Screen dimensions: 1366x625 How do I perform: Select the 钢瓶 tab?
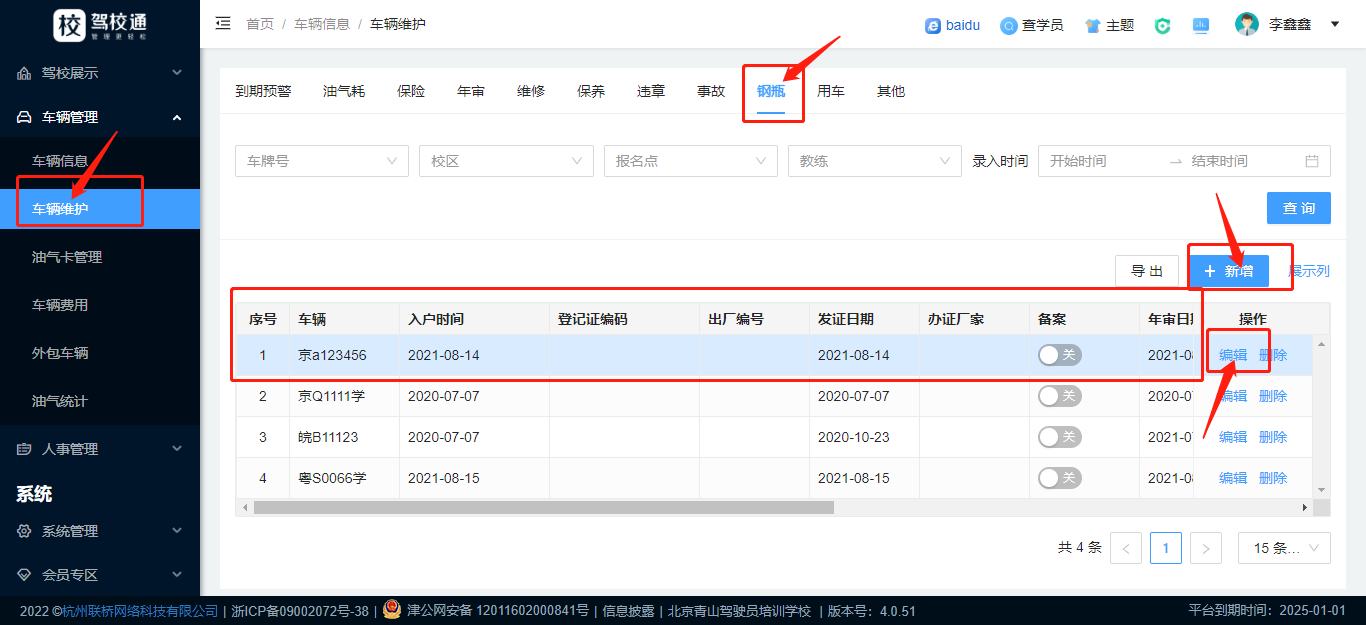point(771,91)
